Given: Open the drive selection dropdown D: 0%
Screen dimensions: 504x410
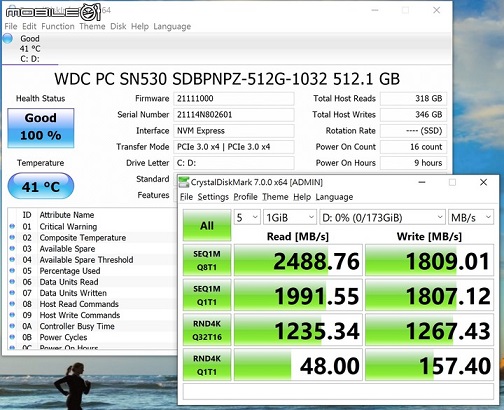Looking at the screenshot, I should (x=382, y=218).
